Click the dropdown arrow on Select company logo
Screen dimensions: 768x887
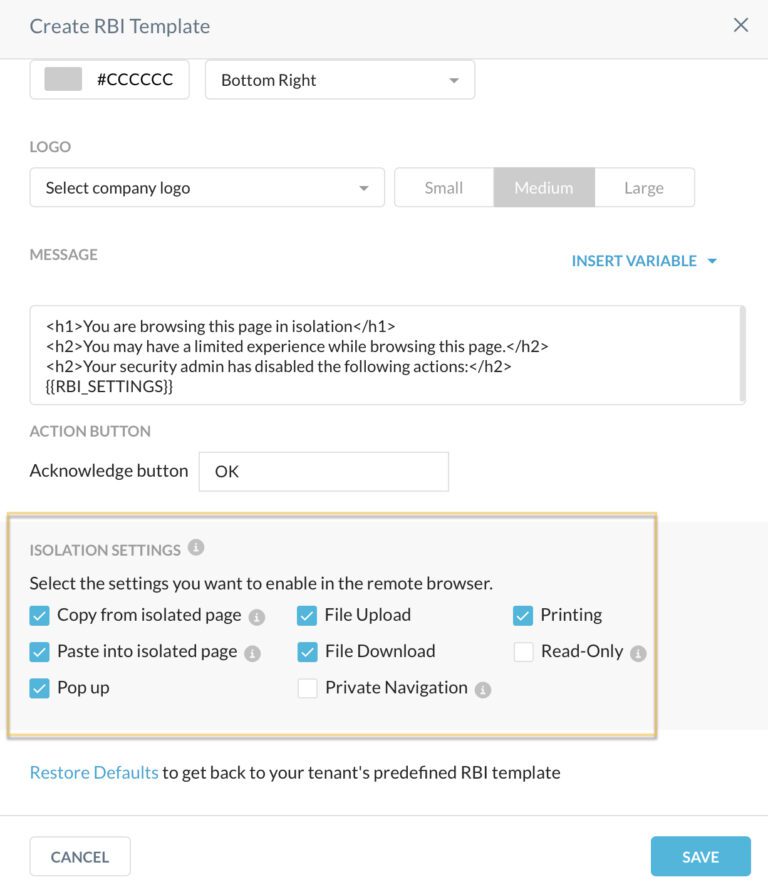(363, 187)
